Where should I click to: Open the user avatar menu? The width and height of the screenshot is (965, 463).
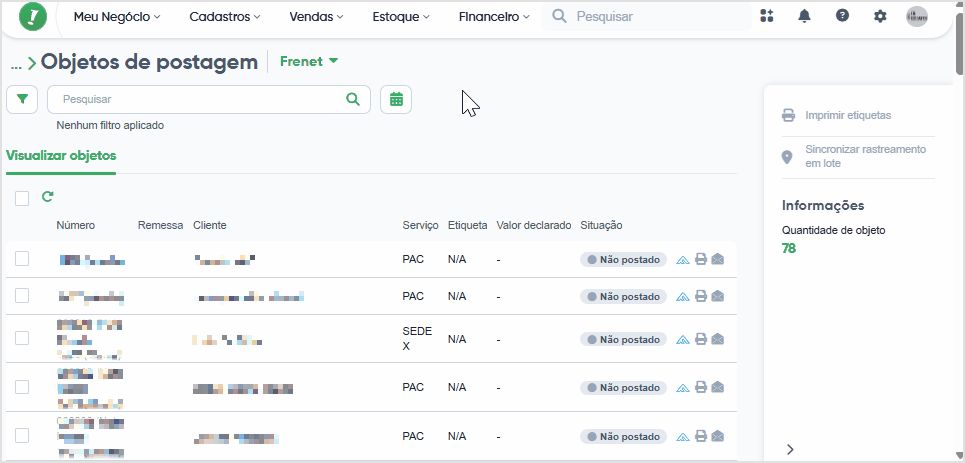[917, 17]
